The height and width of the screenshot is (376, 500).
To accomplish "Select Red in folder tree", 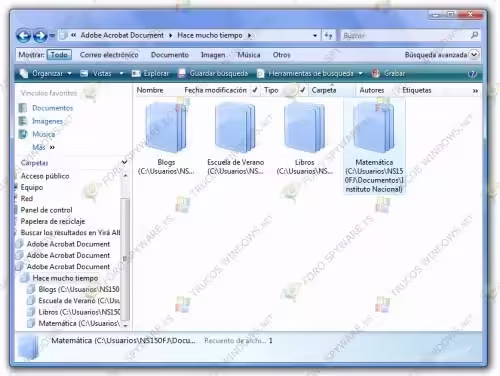I will click(x=26, y=199).
